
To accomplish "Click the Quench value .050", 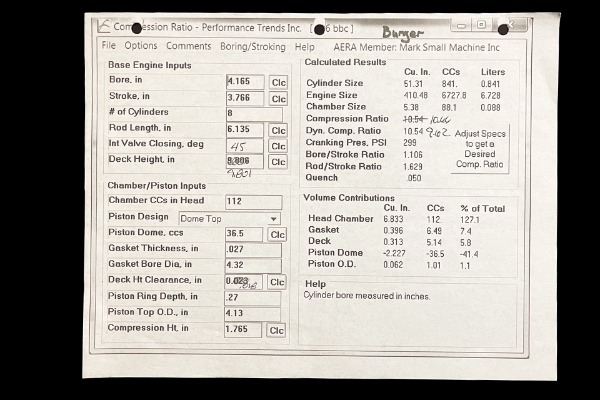I will [x=414, y=178].
